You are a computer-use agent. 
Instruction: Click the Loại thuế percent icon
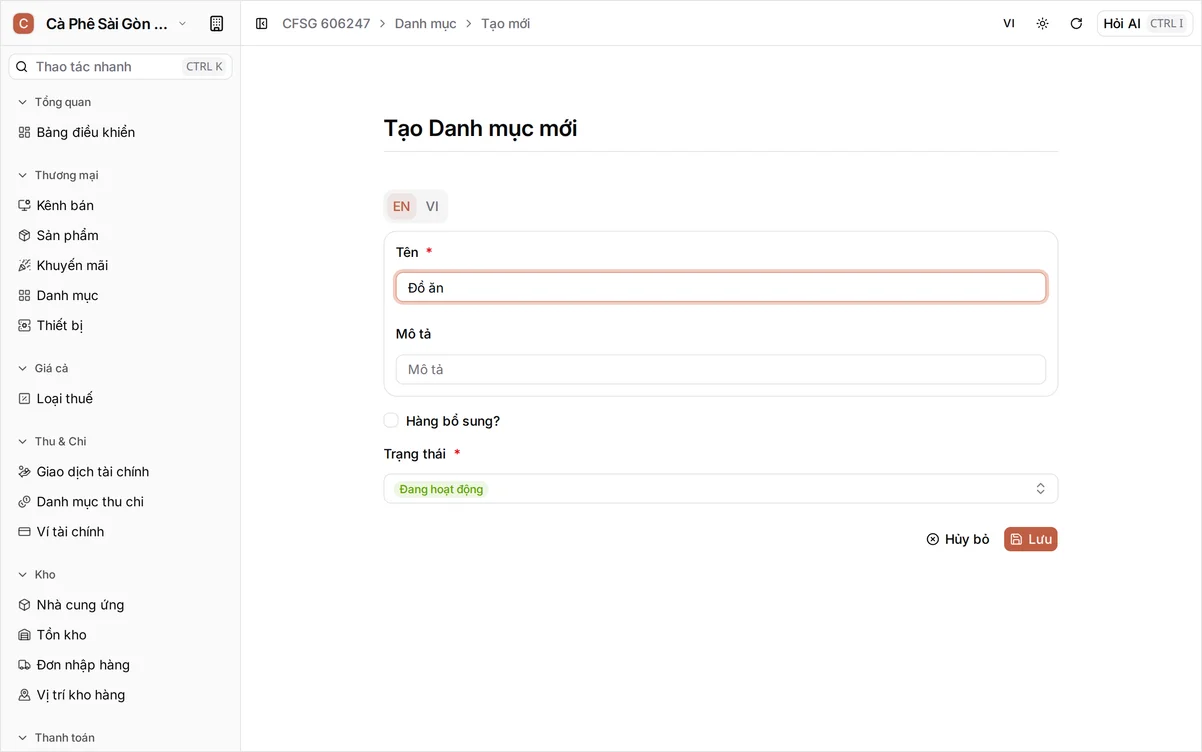[x=25, y=398]
